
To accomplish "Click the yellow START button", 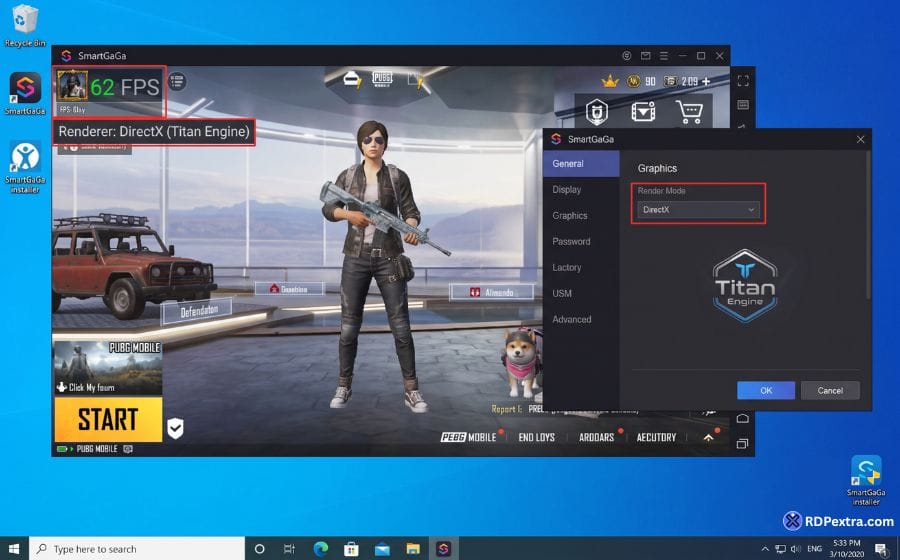I will point(108,419).
